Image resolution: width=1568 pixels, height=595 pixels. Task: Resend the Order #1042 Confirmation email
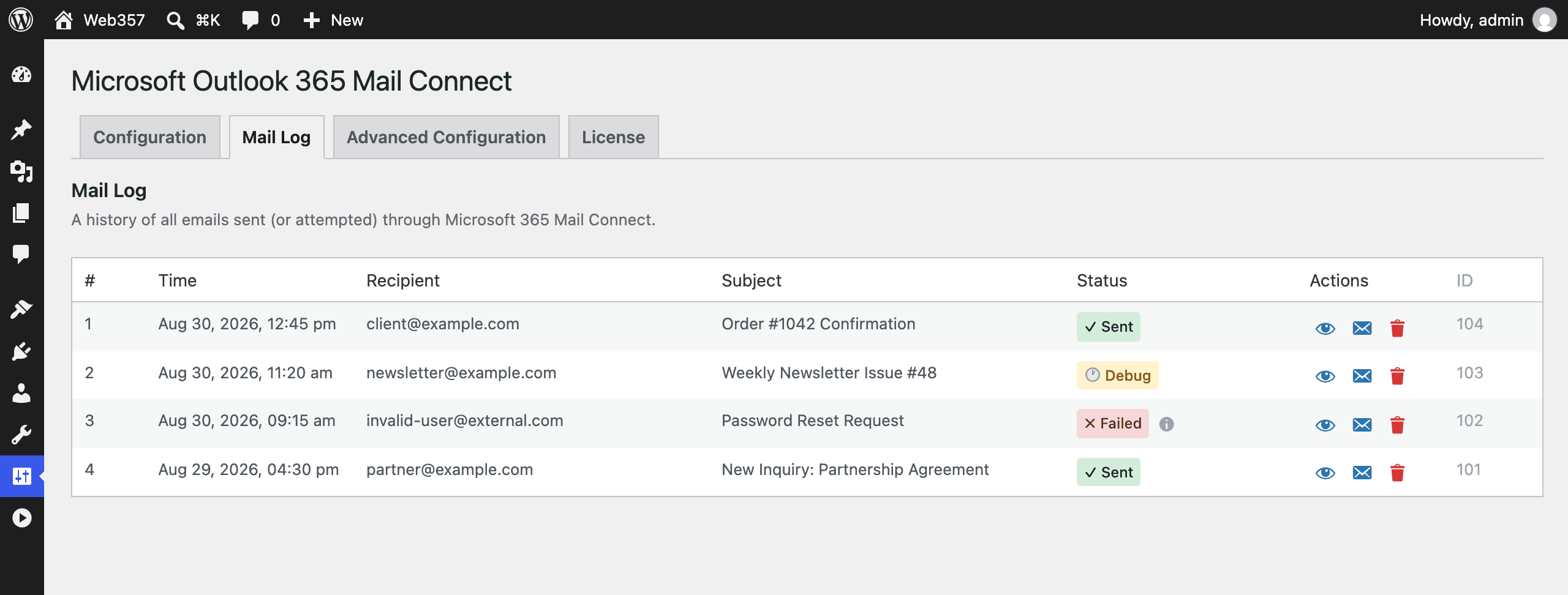coord(1362,328)
